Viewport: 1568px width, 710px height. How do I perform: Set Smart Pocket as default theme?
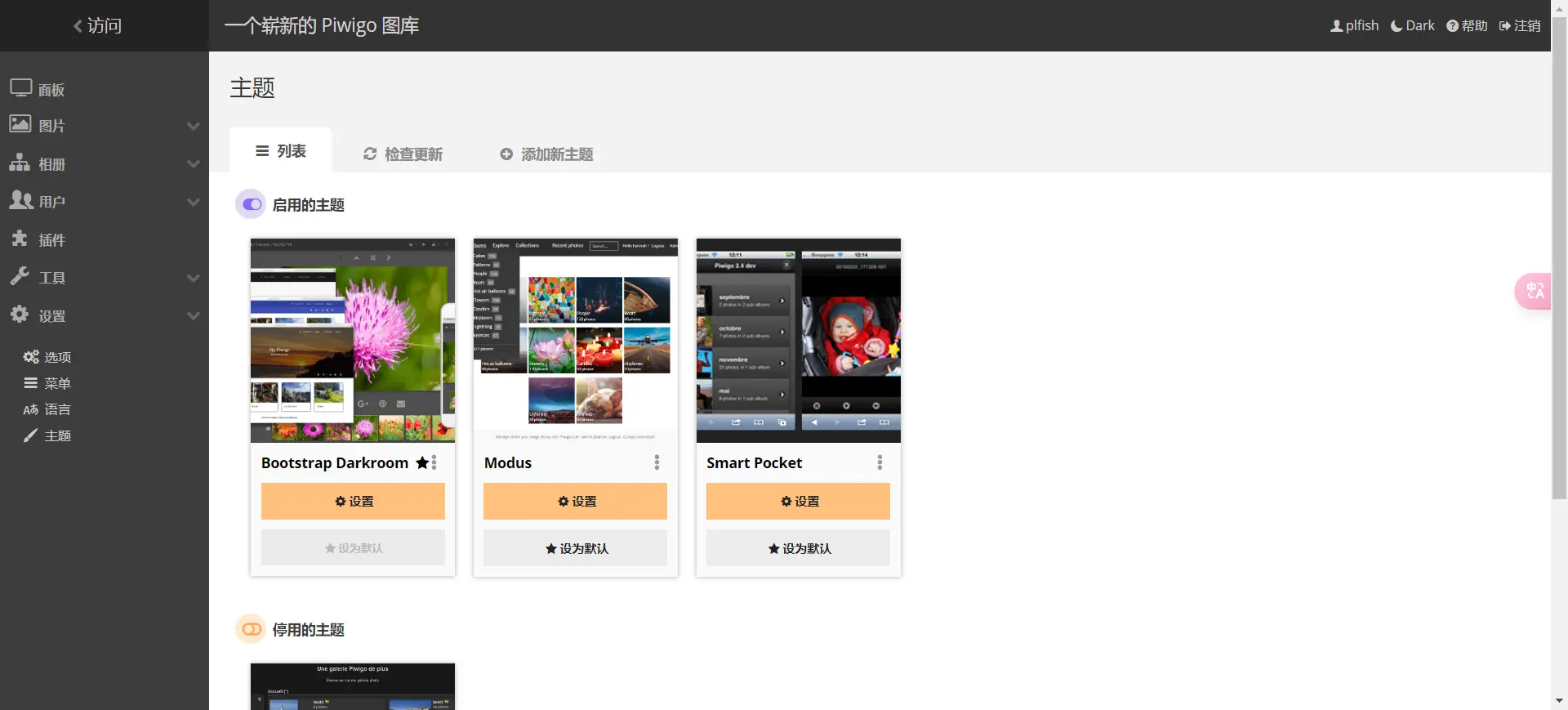[x=798, y=548]
